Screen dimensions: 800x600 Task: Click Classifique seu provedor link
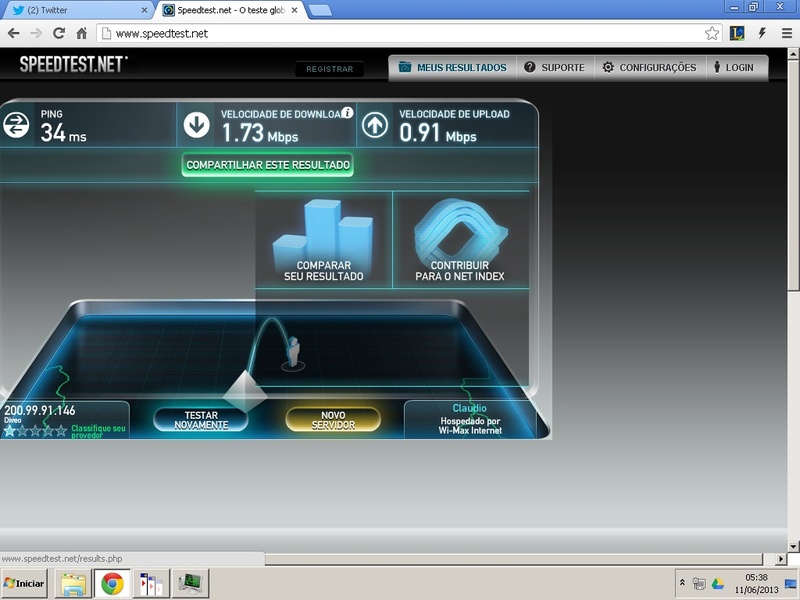[98, 431]
